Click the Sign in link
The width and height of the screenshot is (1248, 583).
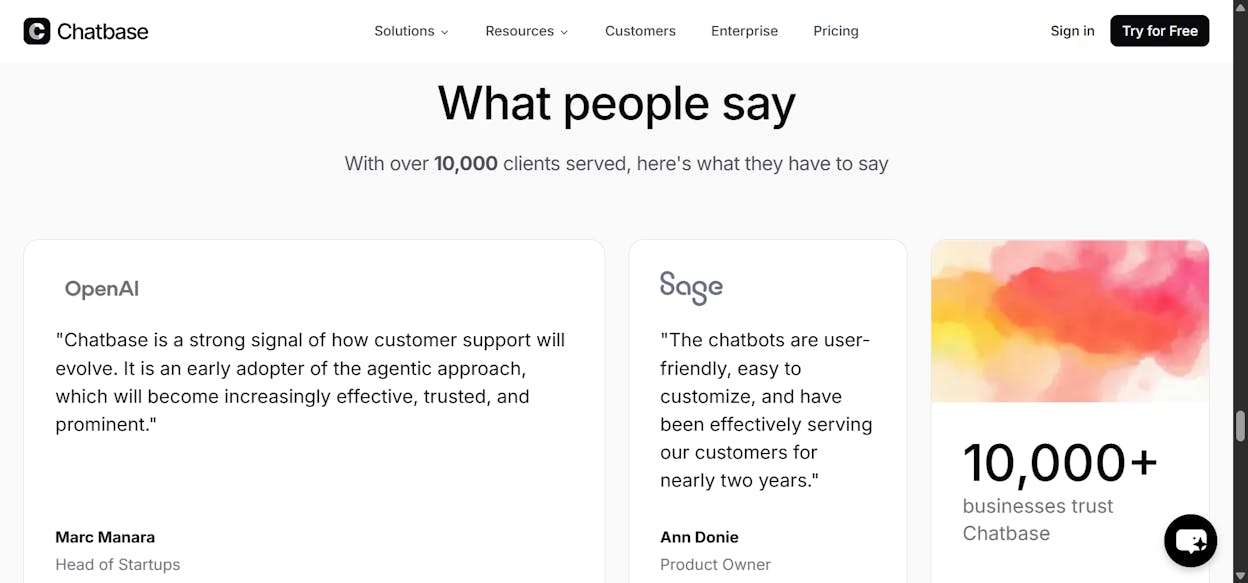(1072, 31)
